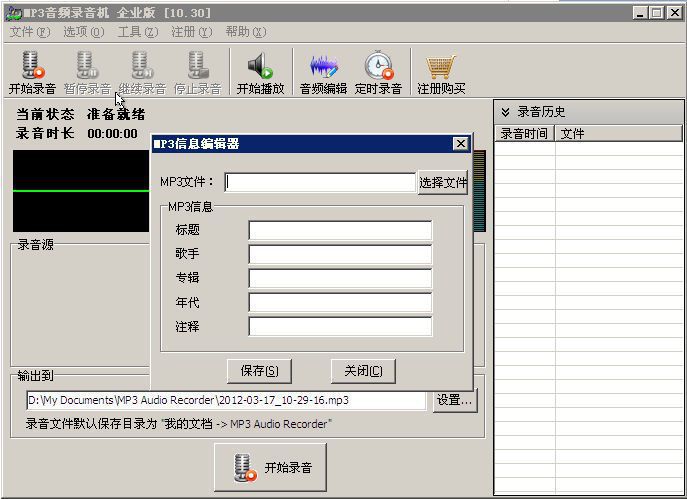The width and height of the screenshot is (687, 499).
Task: Open the 选项(O) menu
Action: (x=84, y=32)
